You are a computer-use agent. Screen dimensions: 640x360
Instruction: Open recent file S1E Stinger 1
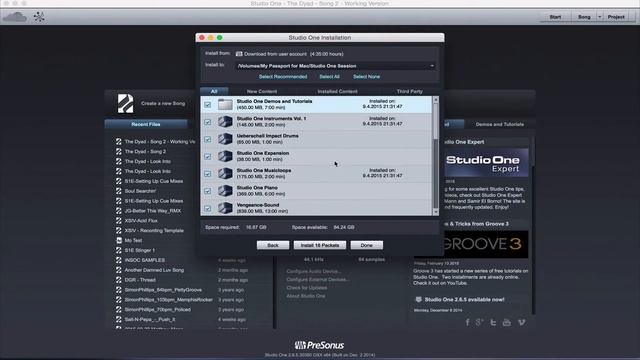coord(140,250)
